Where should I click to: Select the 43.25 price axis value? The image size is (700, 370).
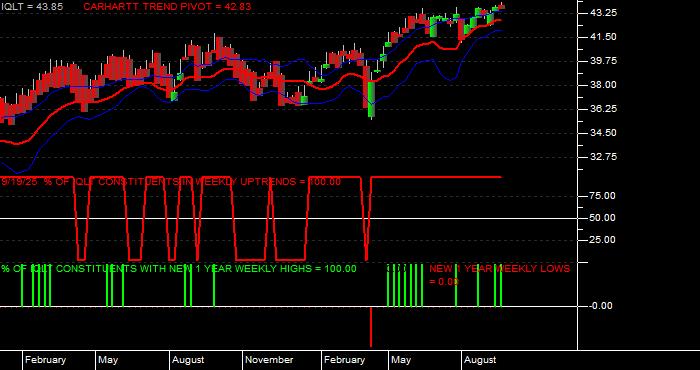click(x=603, y=13)
